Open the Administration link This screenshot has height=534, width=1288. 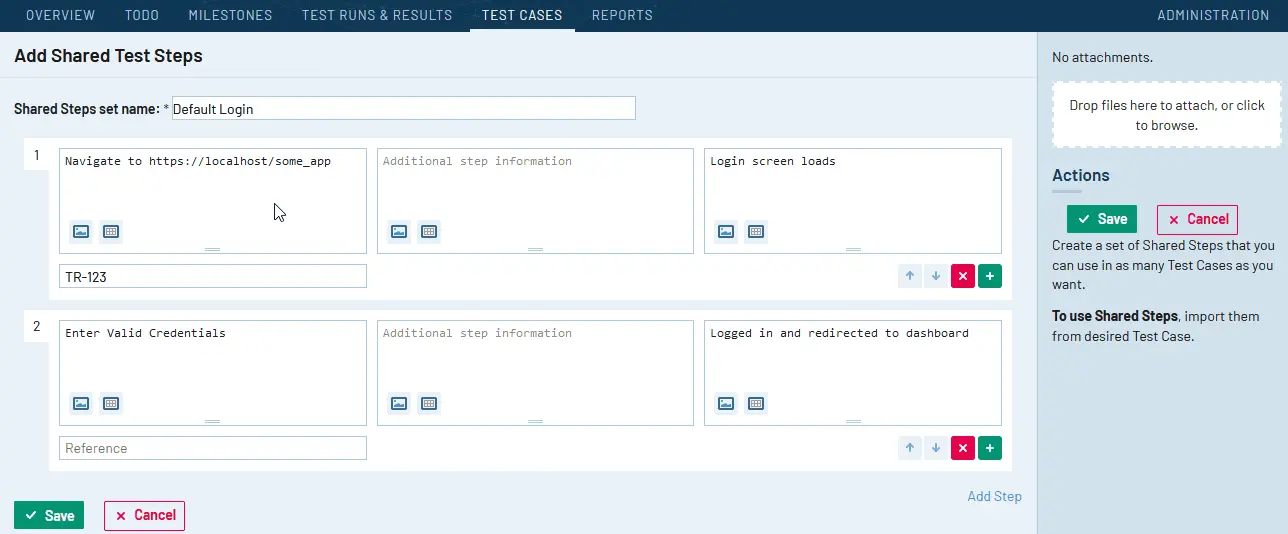pos(1213,15)
